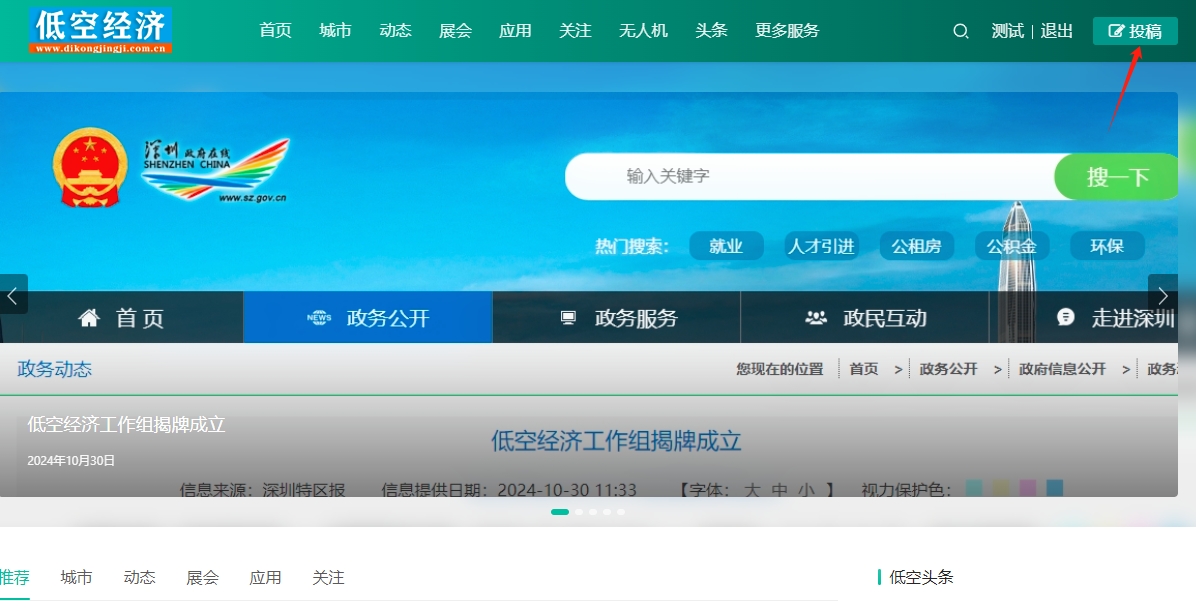Click the national emblem icon in banner
This screenshot has width=1196, height=610.
90,168
